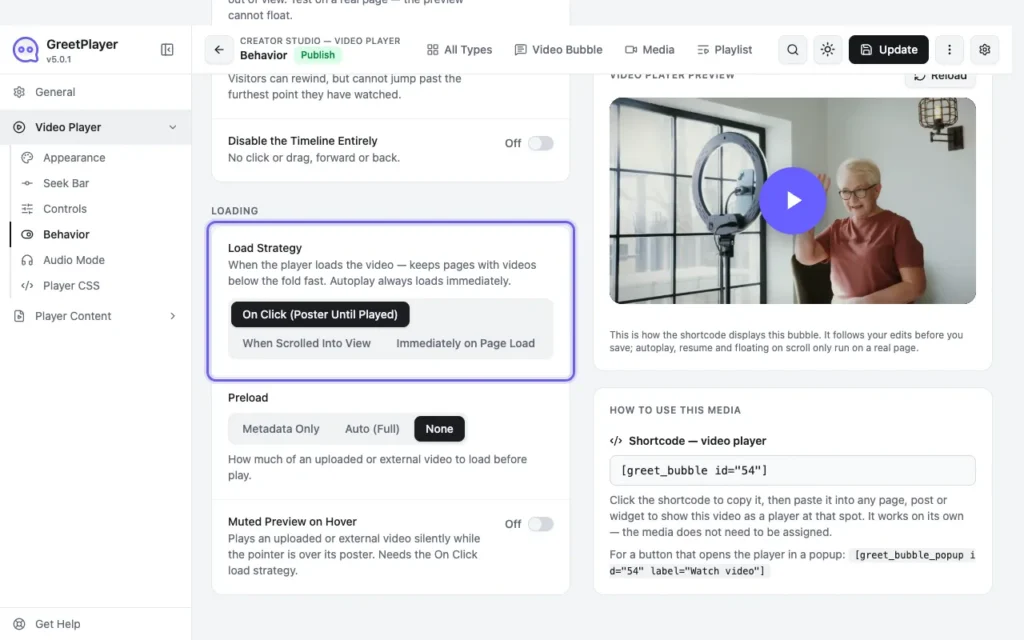
Task: Click the General gear icon in sidebar
Action: point(20,92)
